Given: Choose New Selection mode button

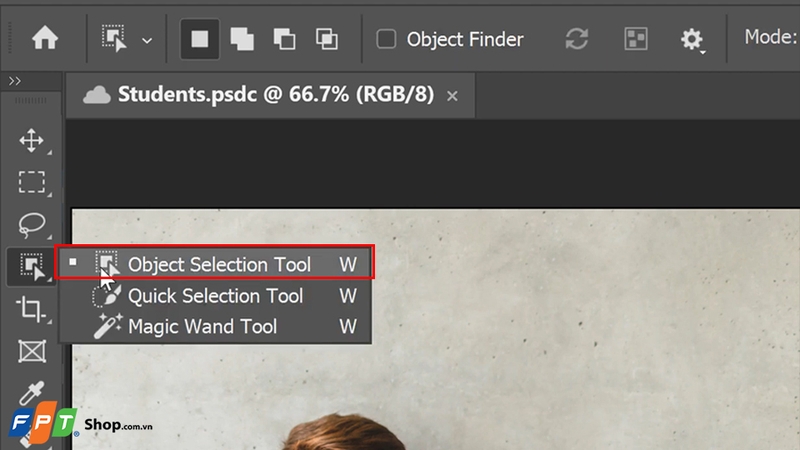Looking at the screenshot, I should (x=199, y=39).
